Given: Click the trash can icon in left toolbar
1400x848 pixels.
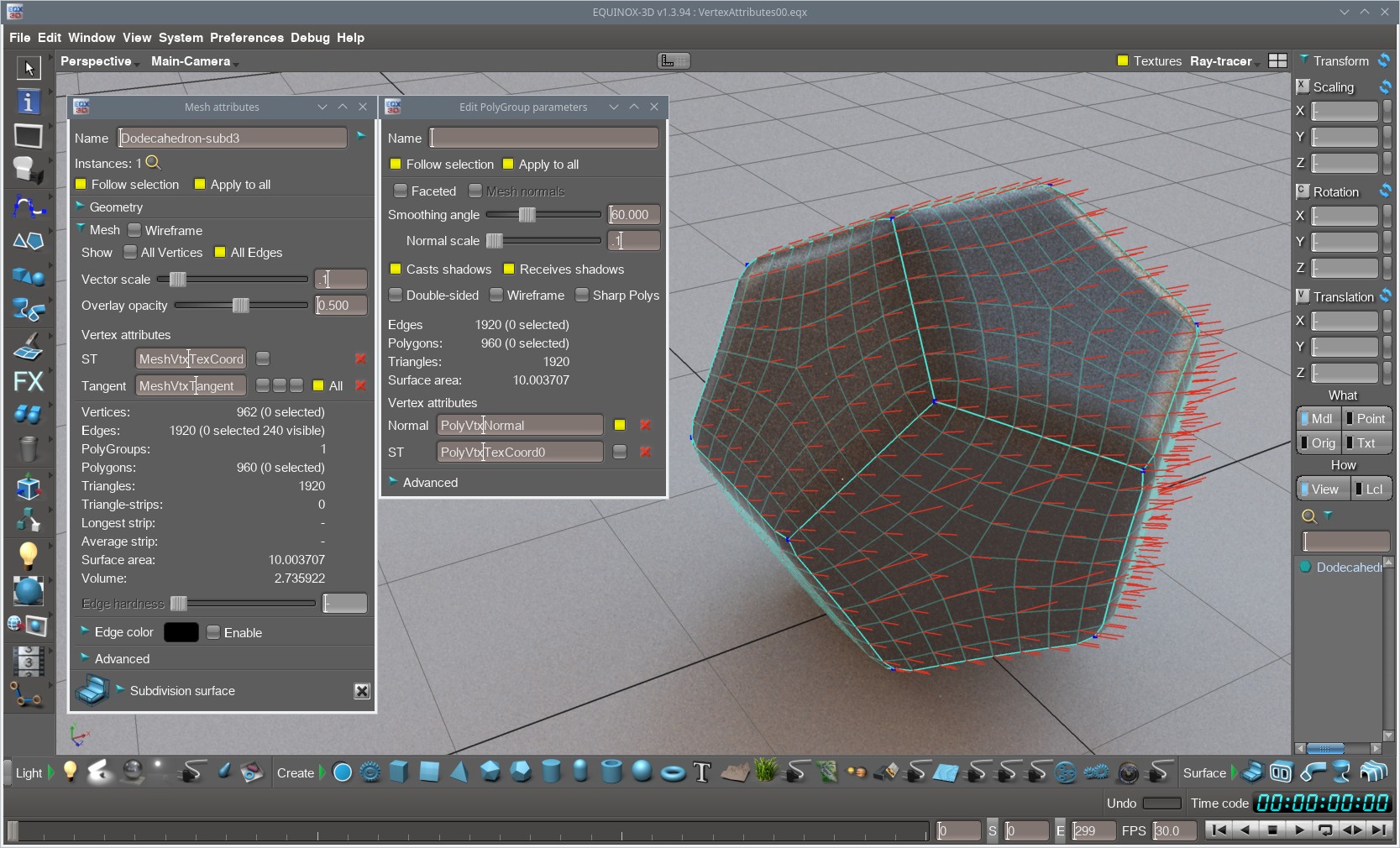Looking at the screenshot, I should [28, 449].
